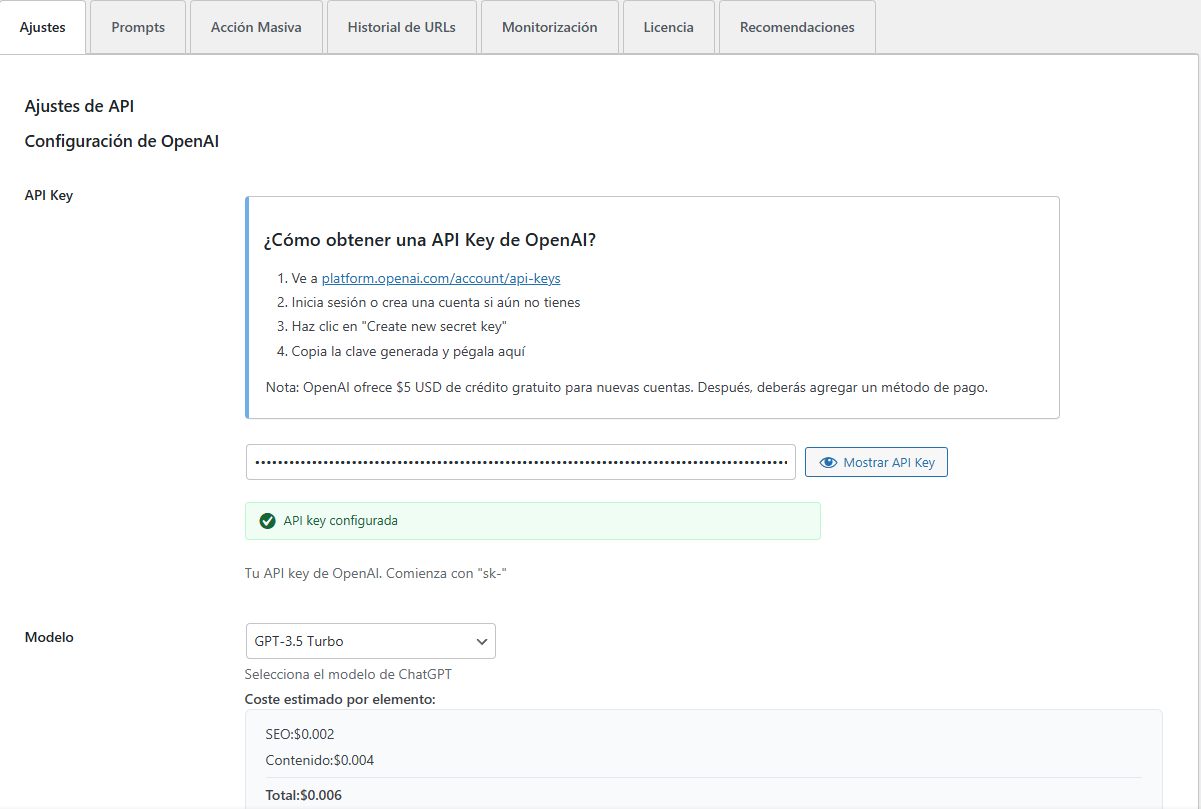The height and width of the screenshot is (809, 1201).
Task: Click the chevron arrow in Modelo selector
Action: pos(481,641)
